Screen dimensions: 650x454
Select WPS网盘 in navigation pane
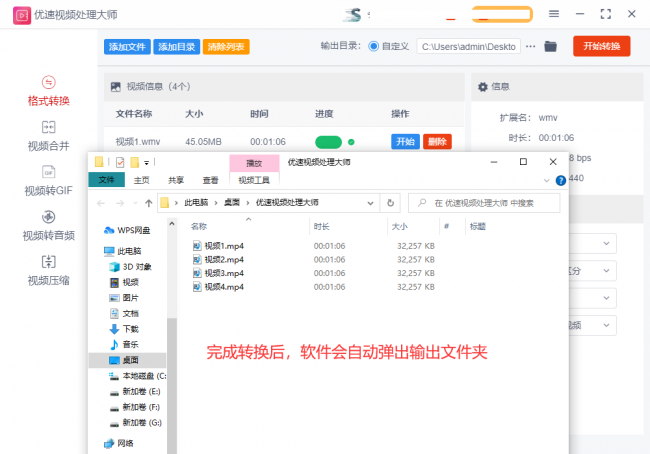[127, 230]
